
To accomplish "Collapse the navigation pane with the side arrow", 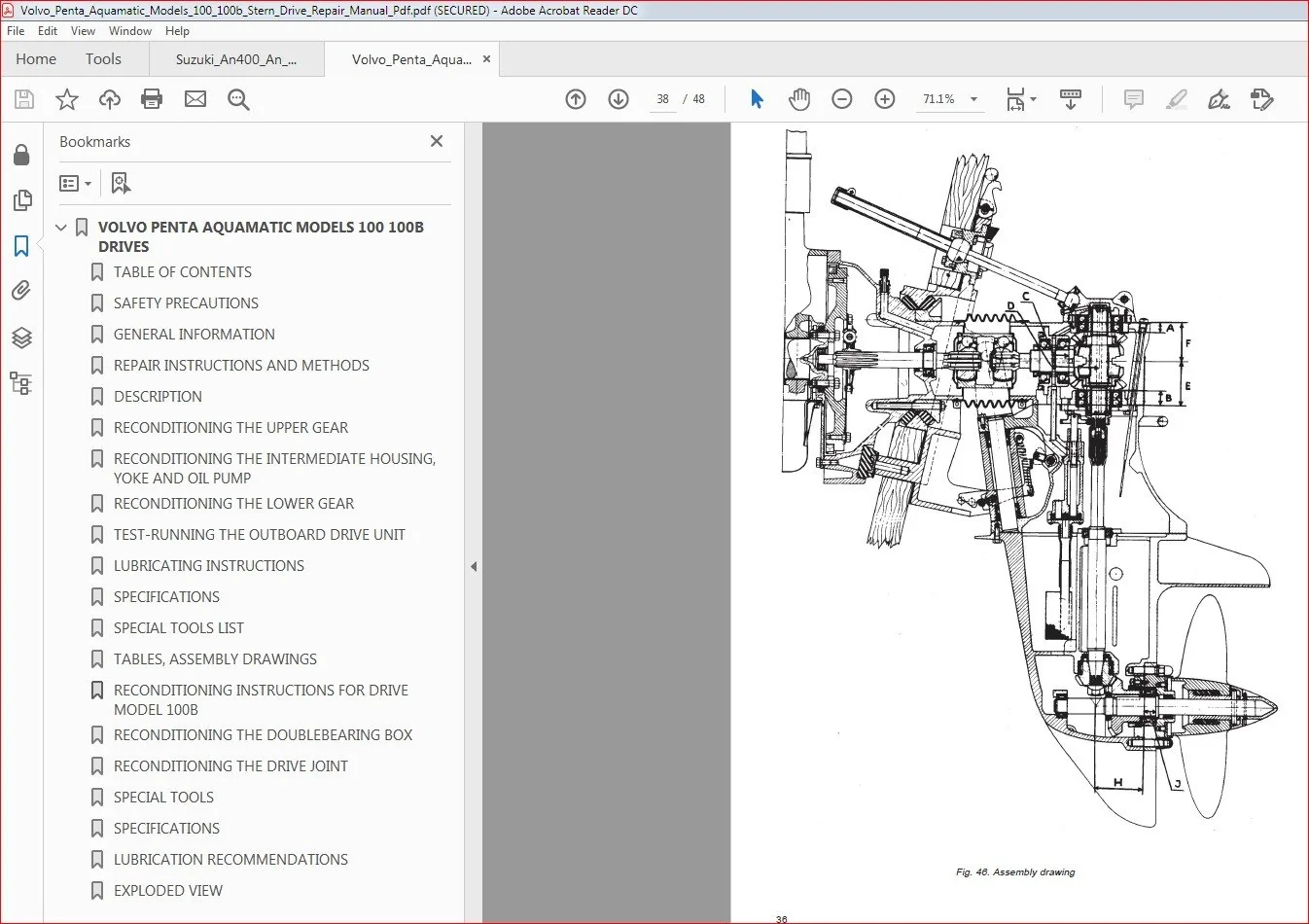I will [x=474, y=566].
